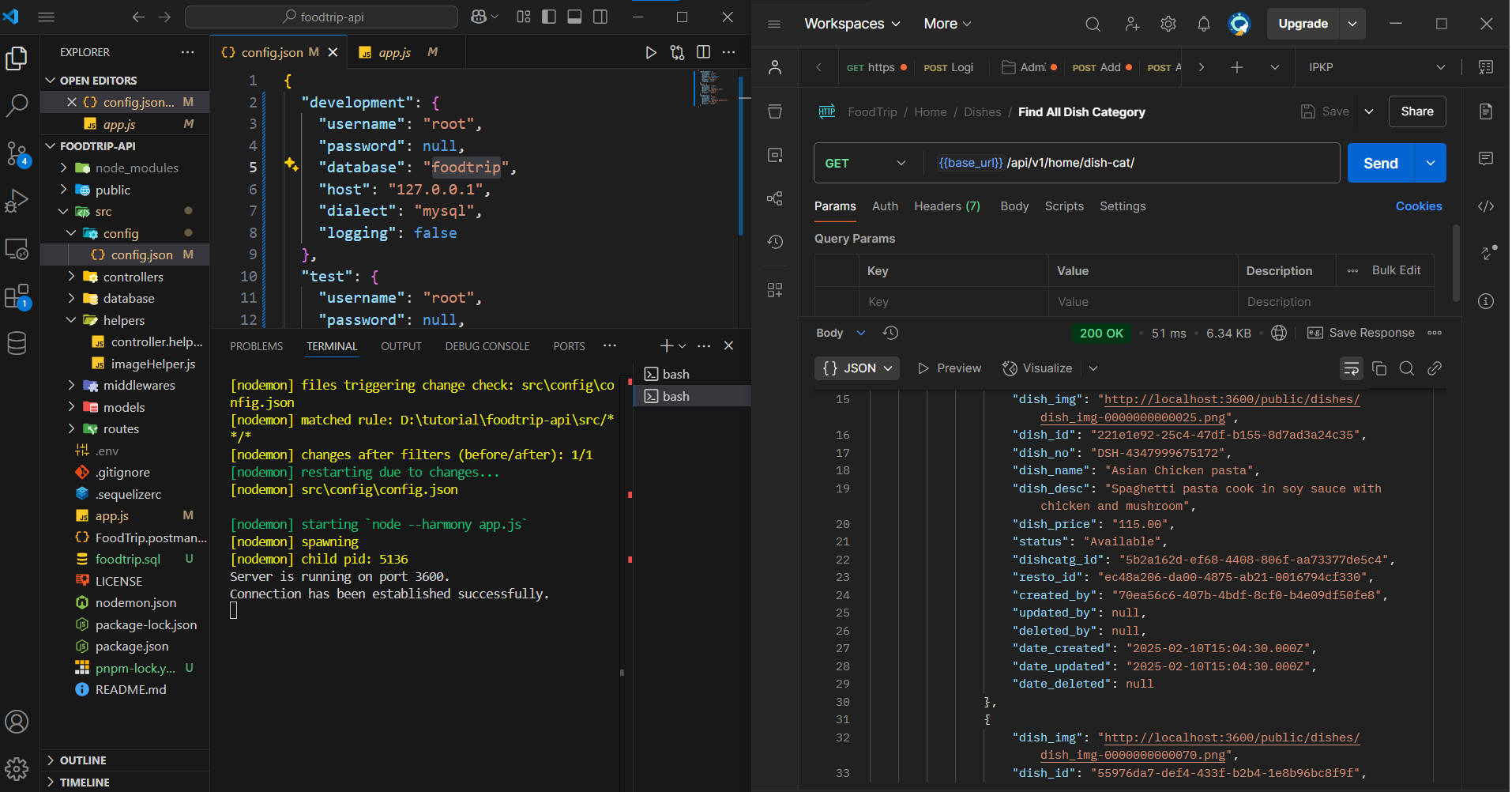Expand the controllers folder
Screen dimensions: 1512x792
point(125,277)
